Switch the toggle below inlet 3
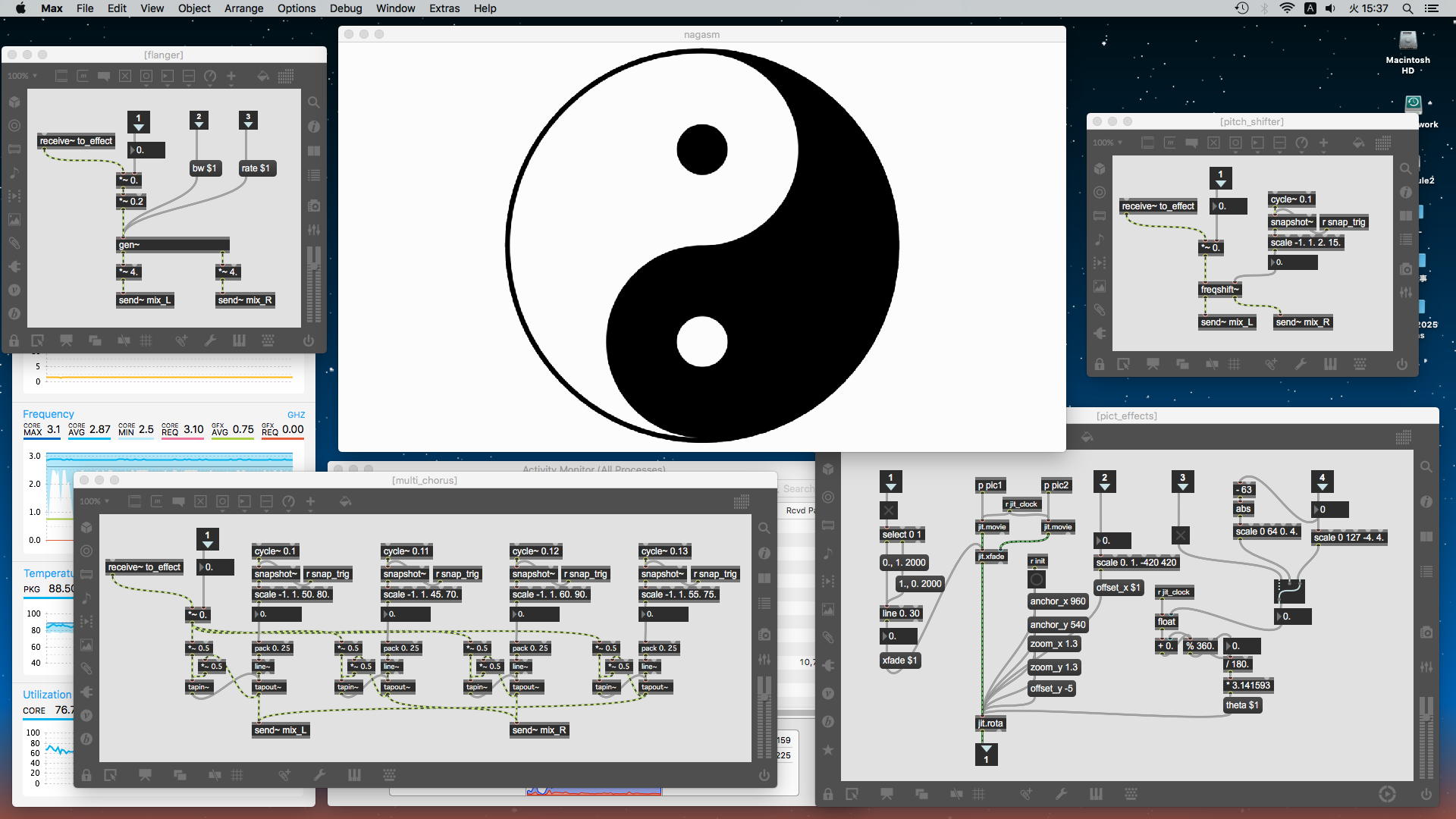 coord(1180,535)
